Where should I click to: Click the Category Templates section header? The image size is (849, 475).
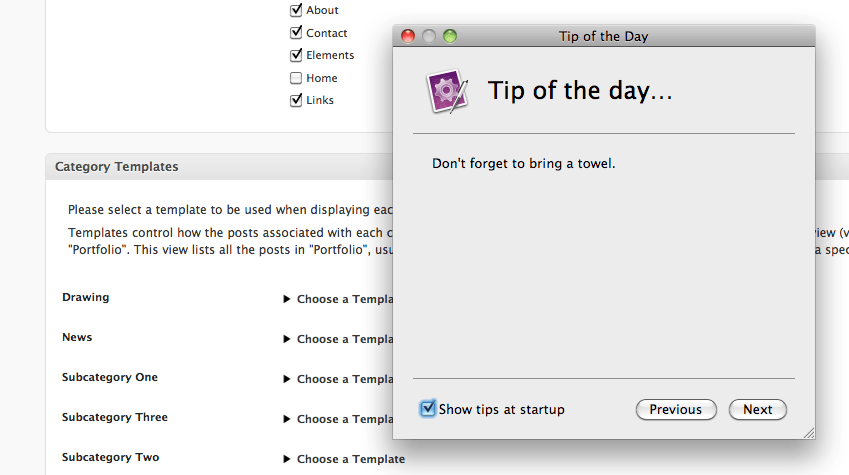click(117, 167)
